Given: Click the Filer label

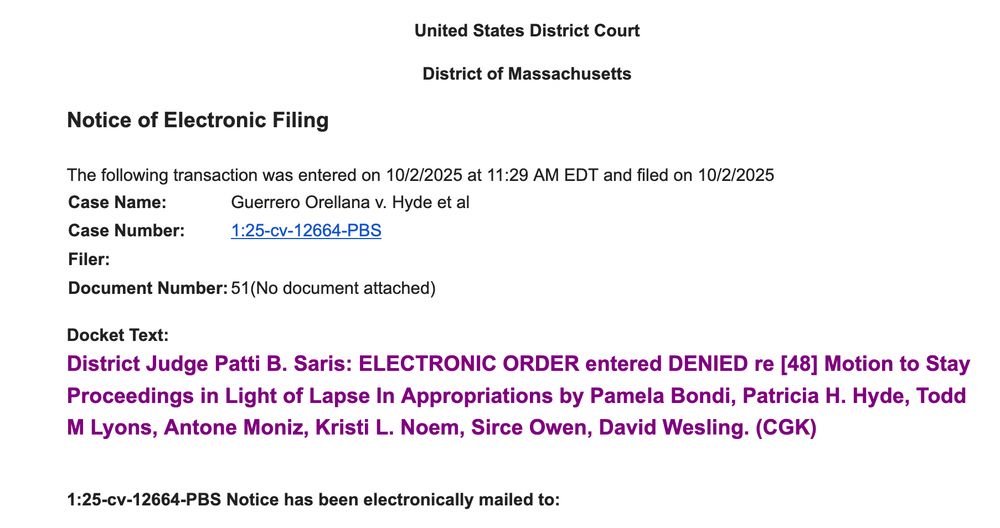Looking at the screenshot, I should (x=89, y=260).
